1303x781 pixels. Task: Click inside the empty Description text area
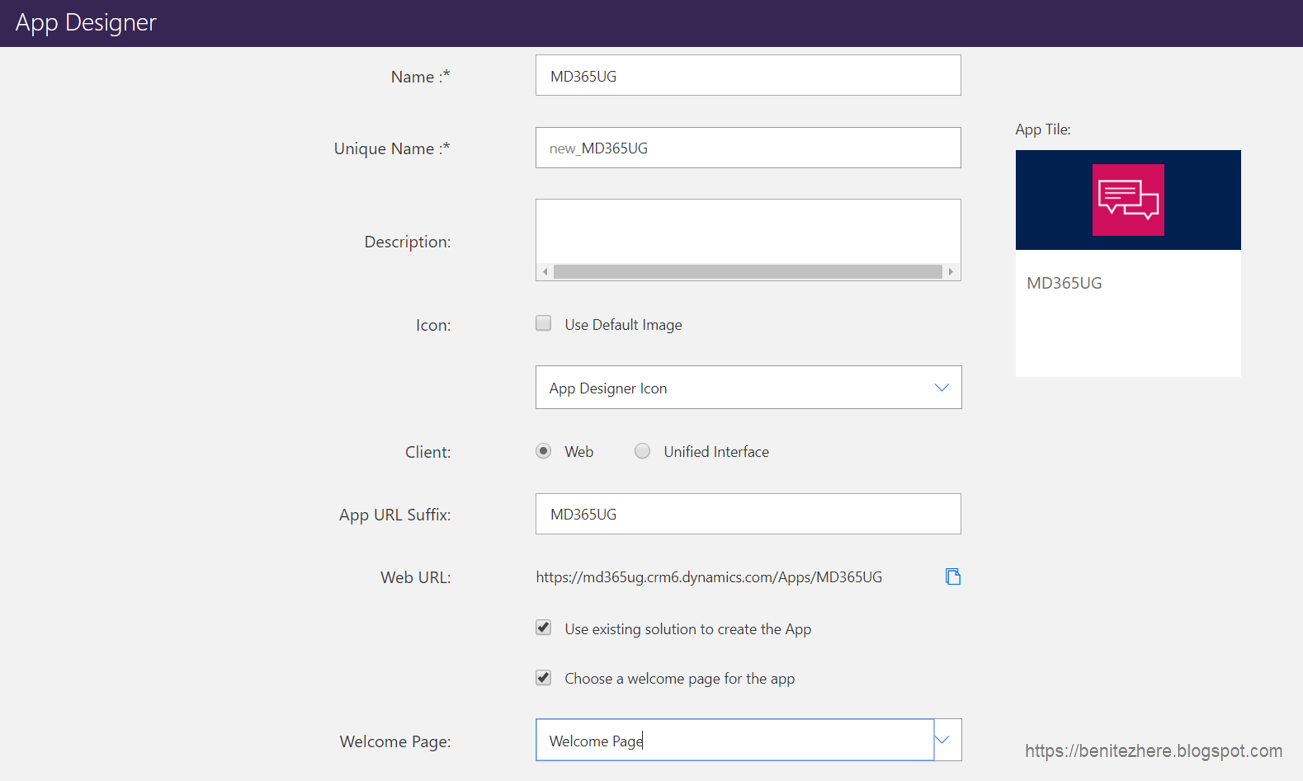point(748,230)
